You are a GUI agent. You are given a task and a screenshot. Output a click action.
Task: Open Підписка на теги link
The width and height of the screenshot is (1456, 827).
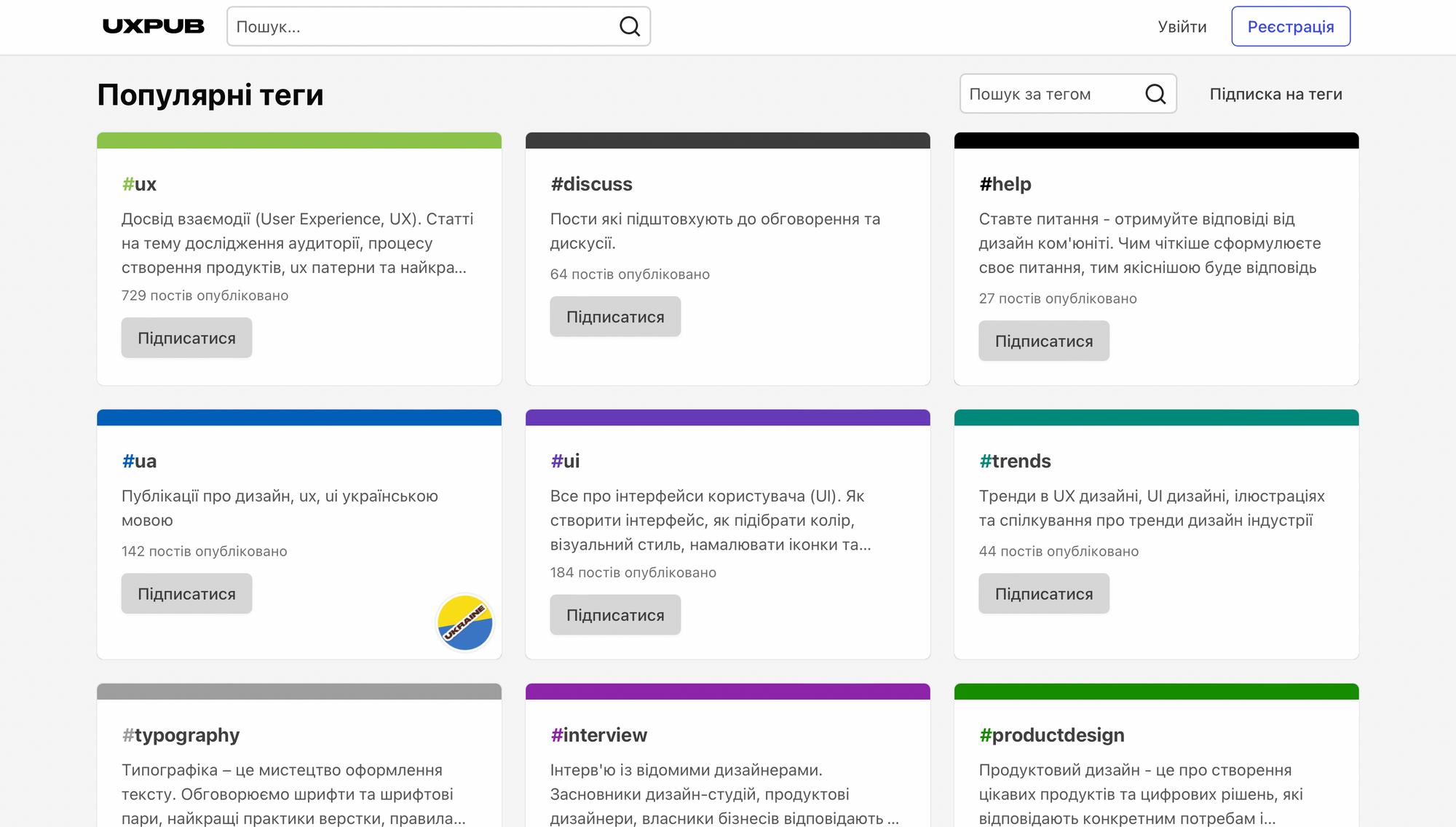[x=1275, y=94]
